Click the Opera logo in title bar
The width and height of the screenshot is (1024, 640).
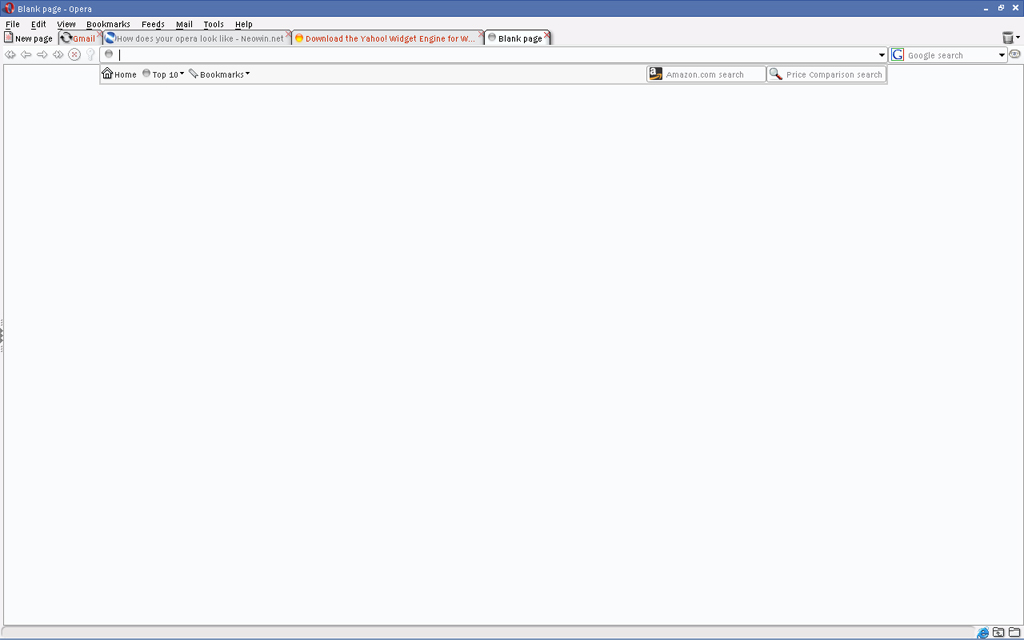9,8
